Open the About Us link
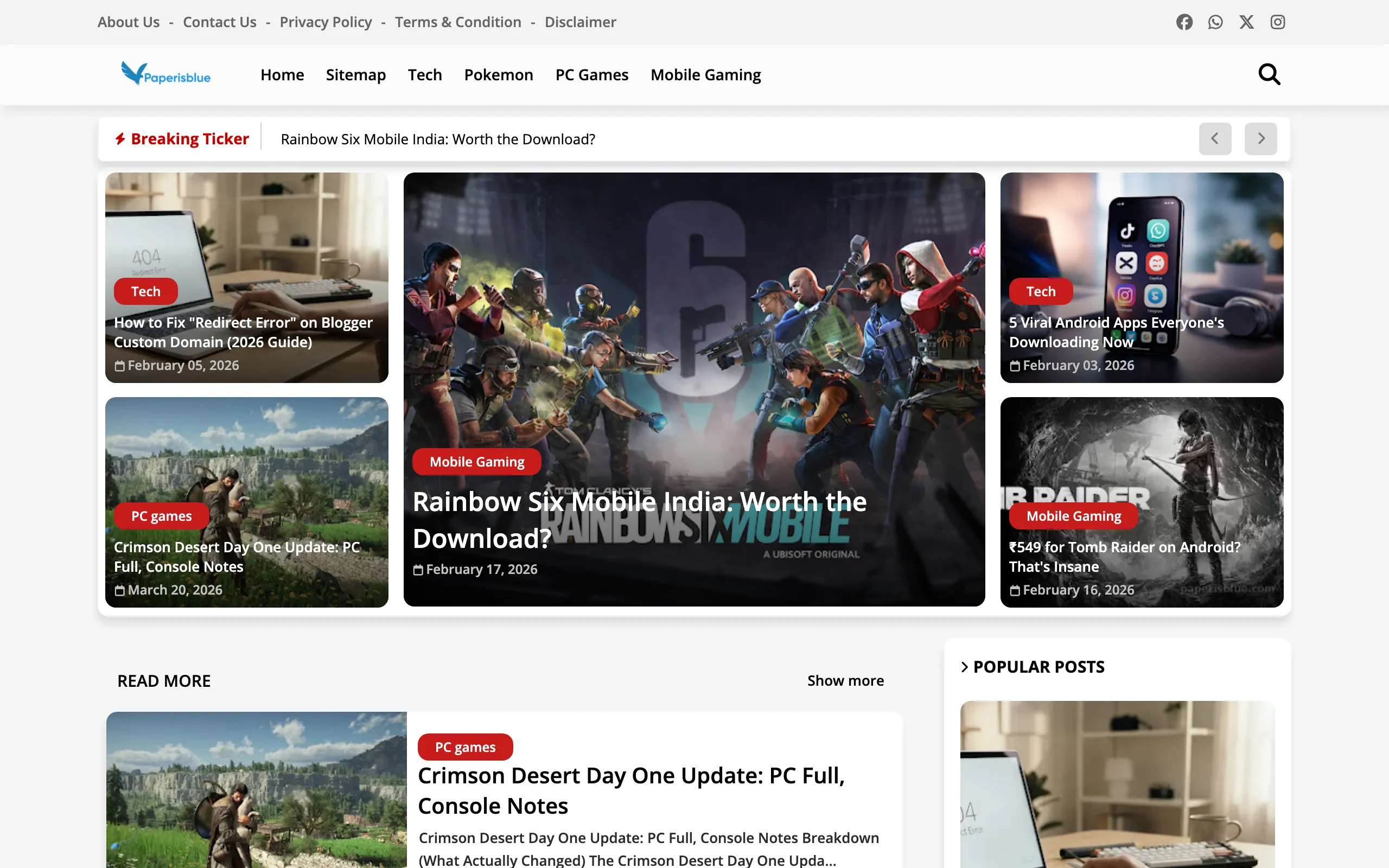The height and width of the screenshot is (868, 1389). (129, 22)
